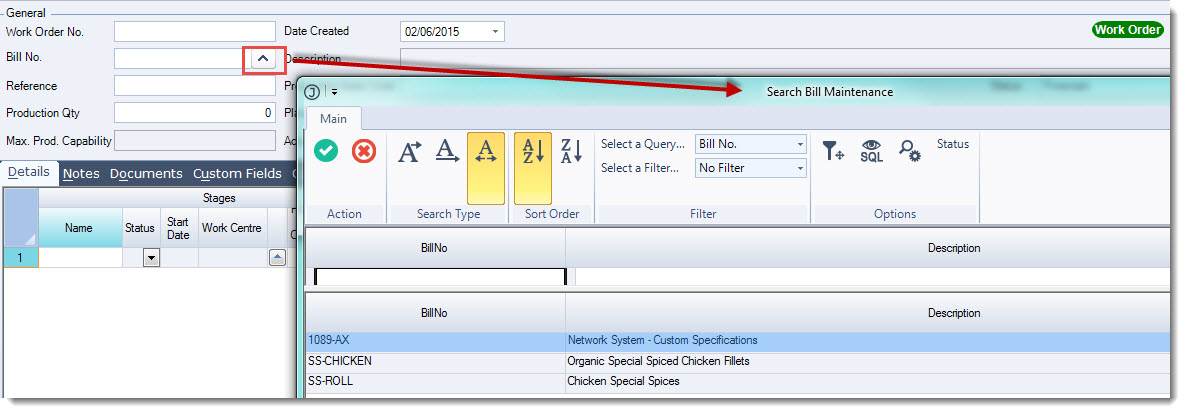
Task: Choose descending Z-A sort order
Action: click(571, 151)
